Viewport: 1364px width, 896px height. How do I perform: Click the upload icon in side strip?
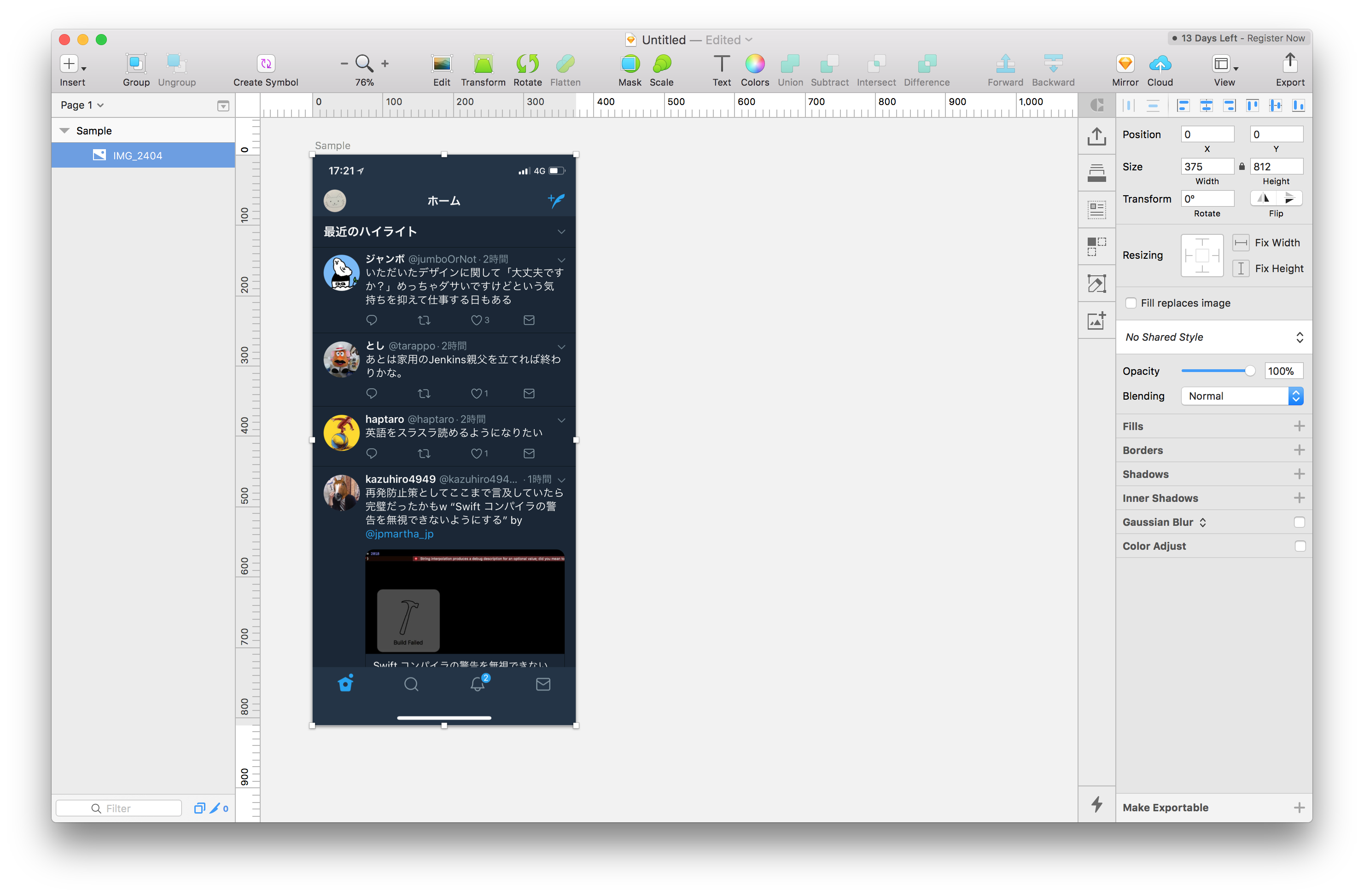(1096, 136)
